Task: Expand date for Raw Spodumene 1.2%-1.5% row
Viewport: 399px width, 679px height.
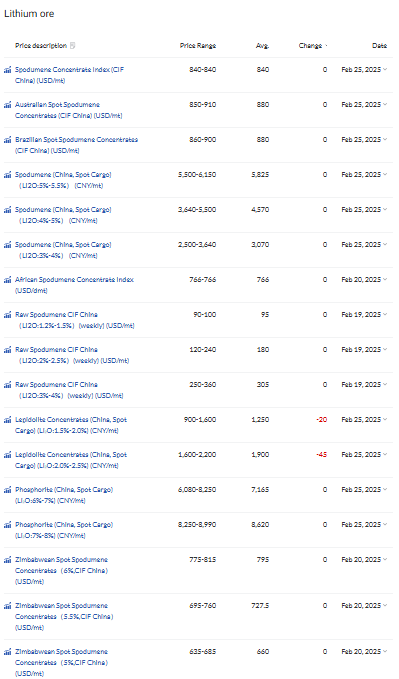Action: click(385, 314)
